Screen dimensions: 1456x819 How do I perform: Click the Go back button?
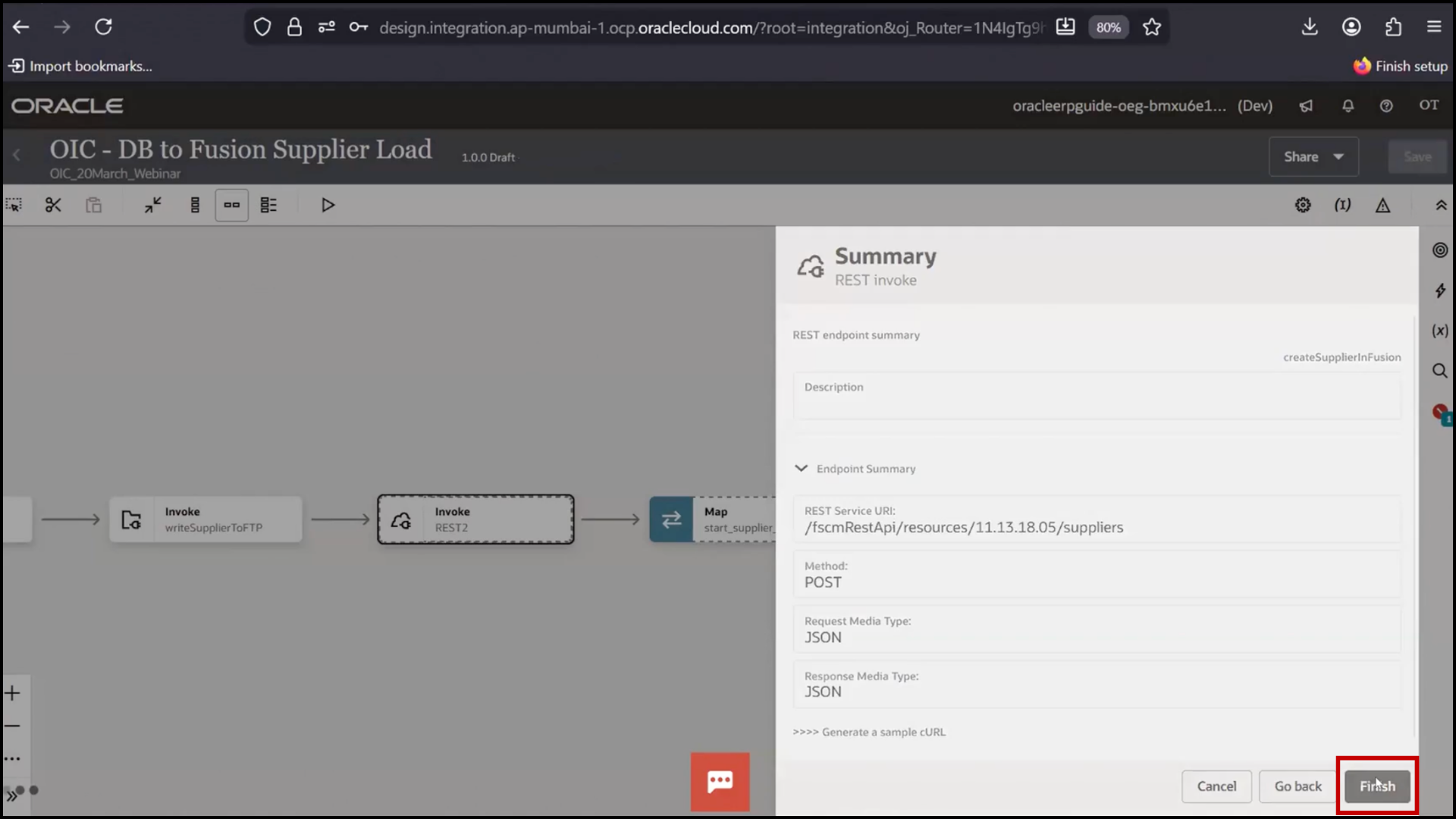tap(1298, 786)
